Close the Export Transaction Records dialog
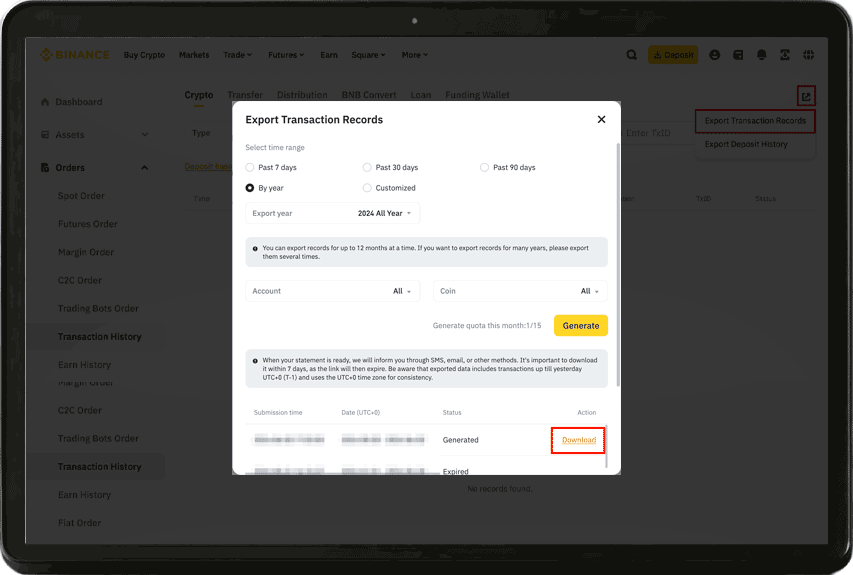The height and width of the screenshot is (575, 853). [x=601, y=119]
